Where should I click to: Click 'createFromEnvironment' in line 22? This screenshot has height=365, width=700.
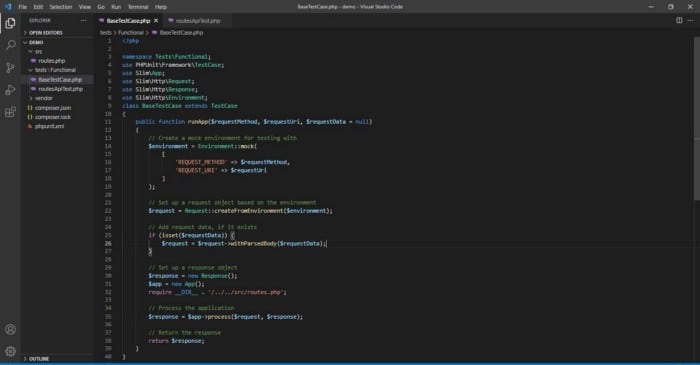point(249,211)
